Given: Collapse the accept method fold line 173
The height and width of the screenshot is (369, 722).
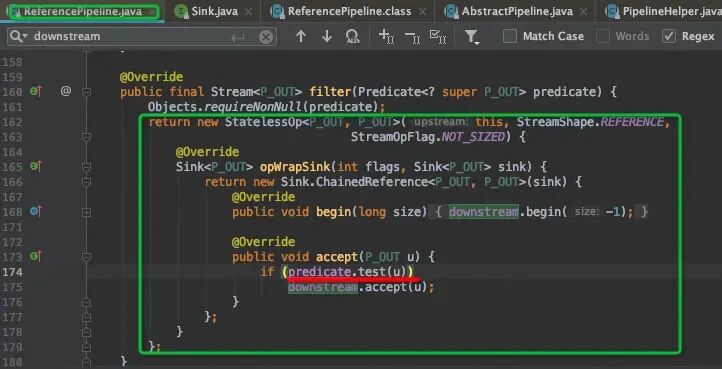Looking at the screenshot, I should 86,257.
